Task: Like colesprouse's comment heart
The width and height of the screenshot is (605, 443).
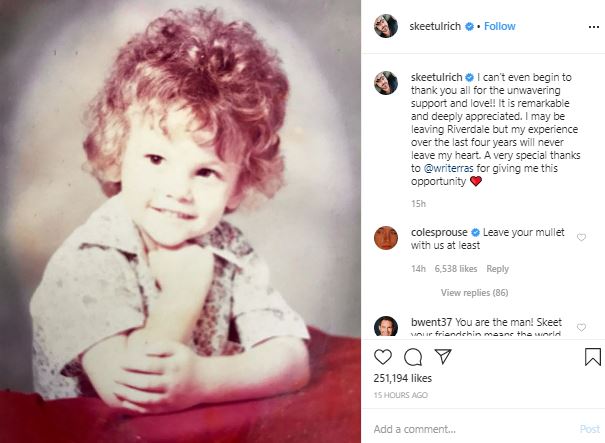Action: pyautogui.click(x=582, y=238)
